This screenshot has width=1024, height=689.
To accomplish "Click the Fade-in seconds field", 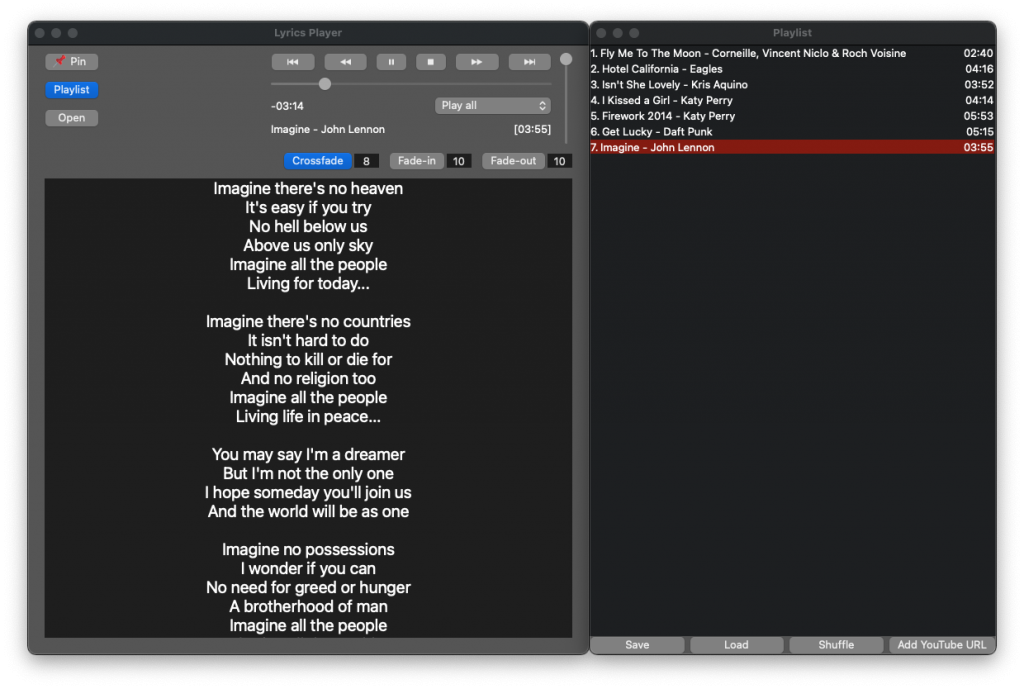I will (x=458, y=161).
